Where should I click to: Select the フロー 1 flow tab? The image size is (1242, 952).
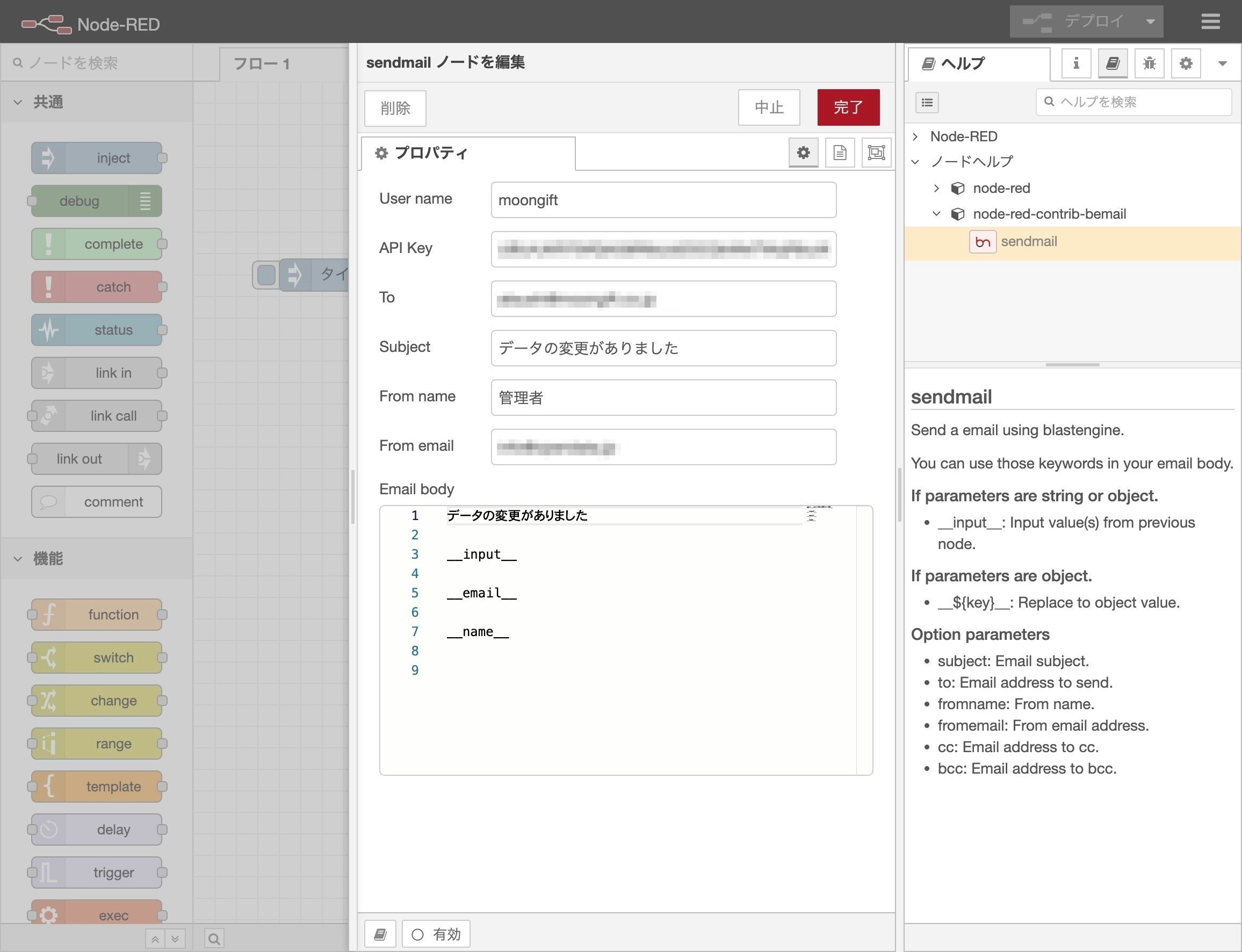[262, 63]
